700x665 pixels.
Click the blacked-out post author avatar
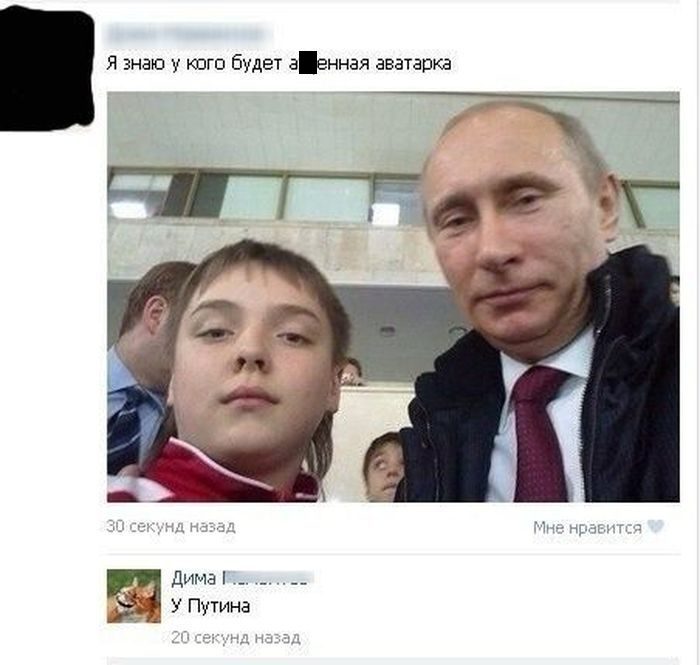coord(46,69)
